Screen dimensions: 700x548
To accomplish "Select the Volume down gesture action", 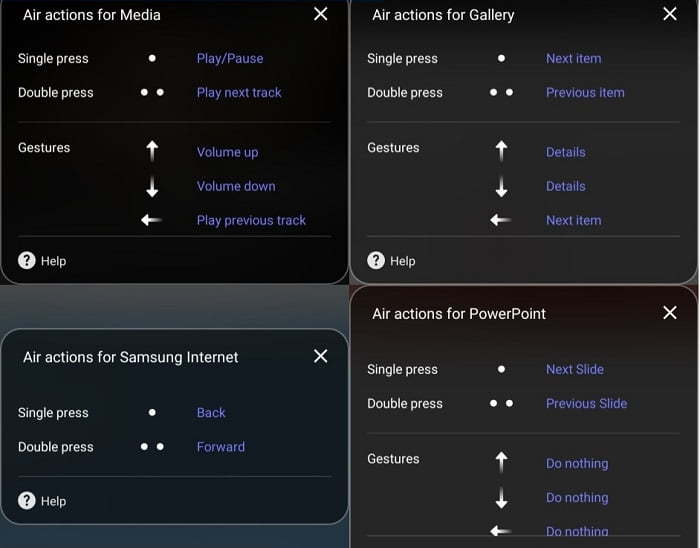I will (236, 186).
